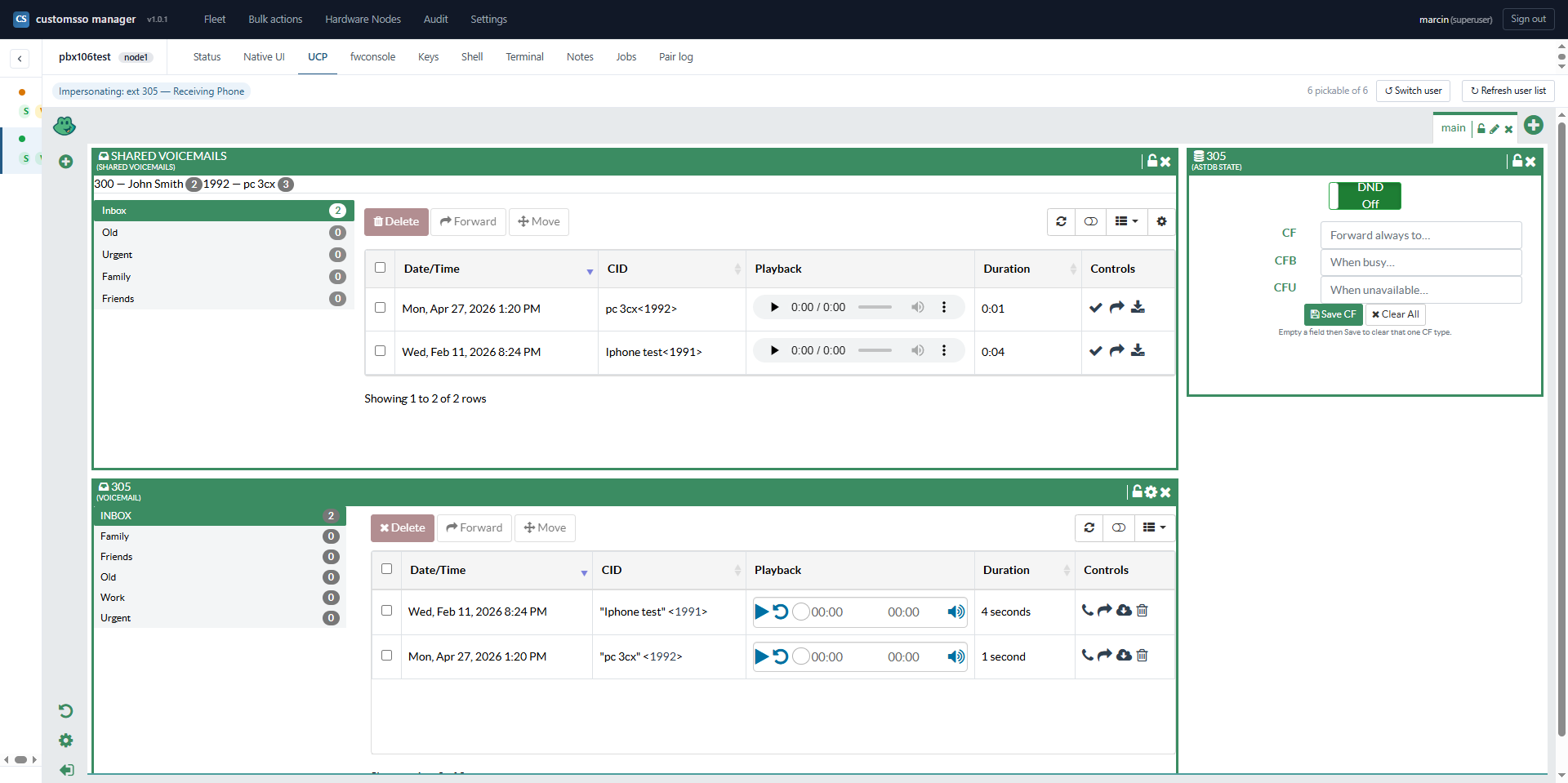Toggle shared voicemails card view
This screenshot has height=783, width=1568.
coord(1091,221)
